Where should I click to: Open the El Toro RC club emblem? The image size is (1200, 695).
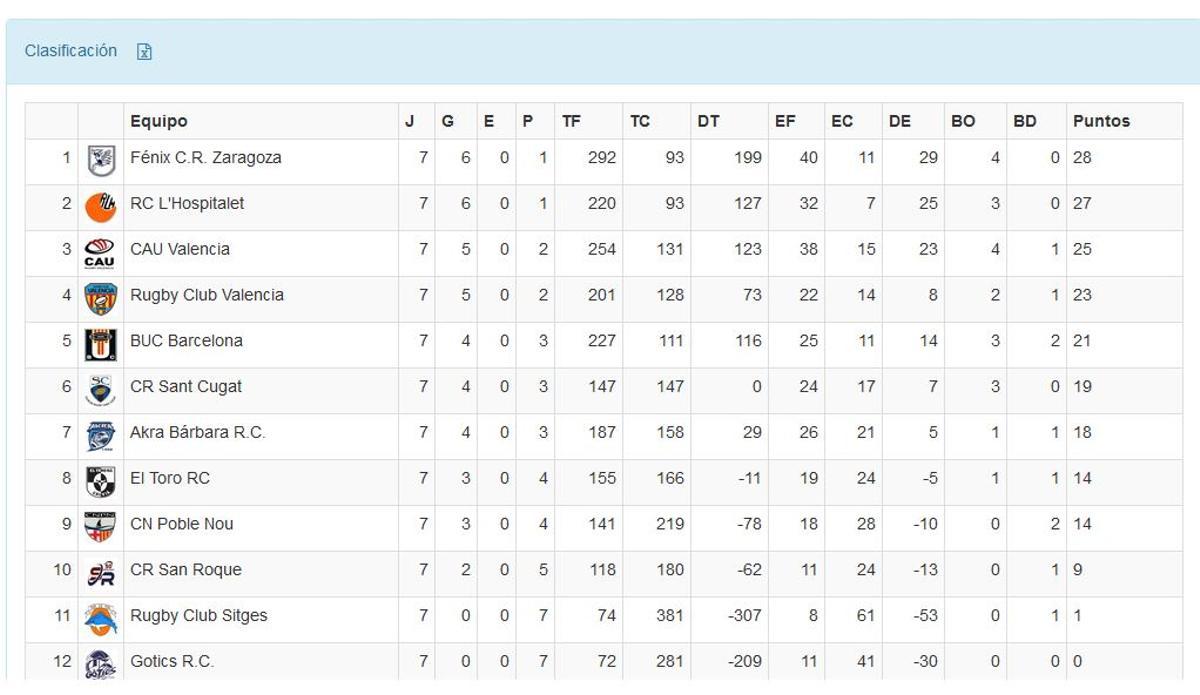click(x=99, y=478)
